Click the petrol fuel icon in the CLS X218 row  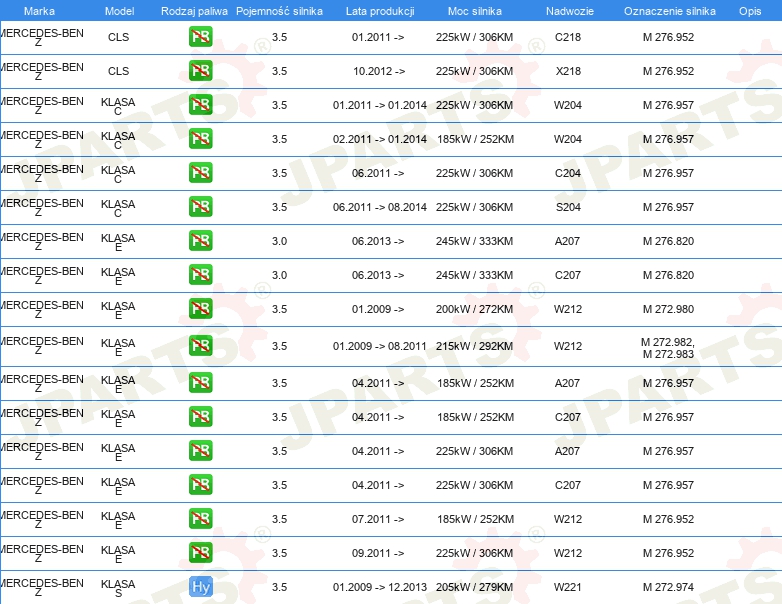pyautogui.click(x=200, y=72)
